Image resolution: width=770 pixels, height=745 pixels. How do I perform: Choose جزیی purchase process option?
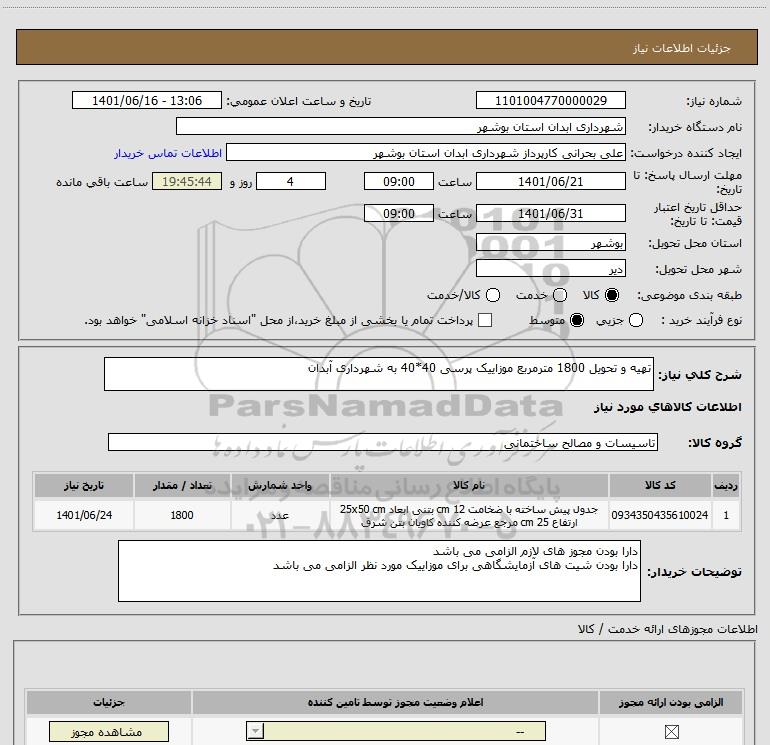635,320
